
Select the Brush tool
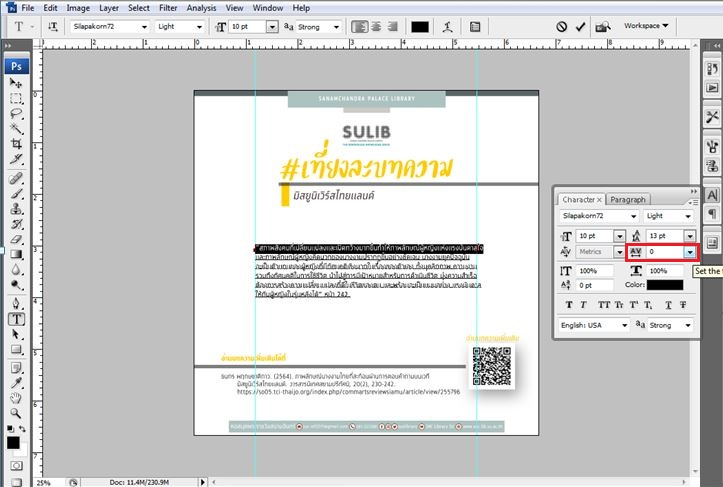(x=16, y=193)
